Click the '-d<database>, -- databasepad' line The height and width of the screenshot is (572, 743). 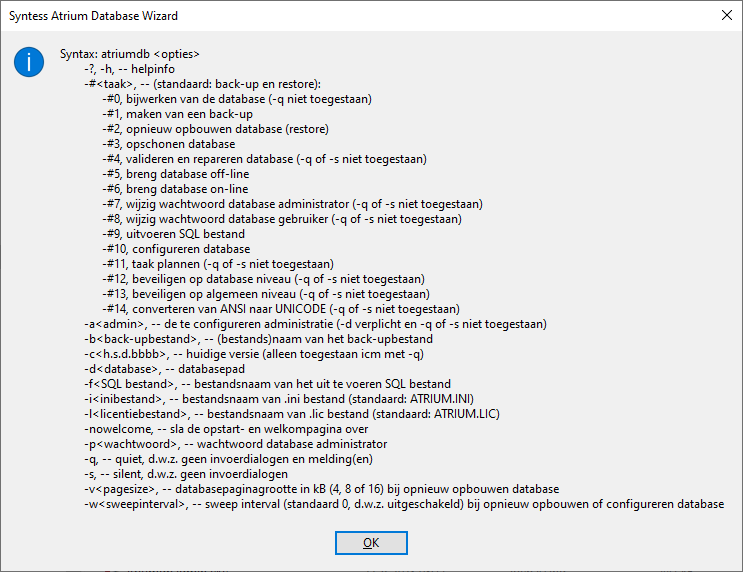click(164, 369)
